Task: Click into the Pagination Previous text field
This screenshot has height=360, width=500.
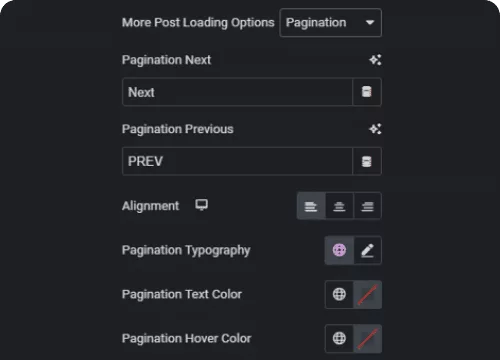Action: pyautogui.click(x=237, y=161)
